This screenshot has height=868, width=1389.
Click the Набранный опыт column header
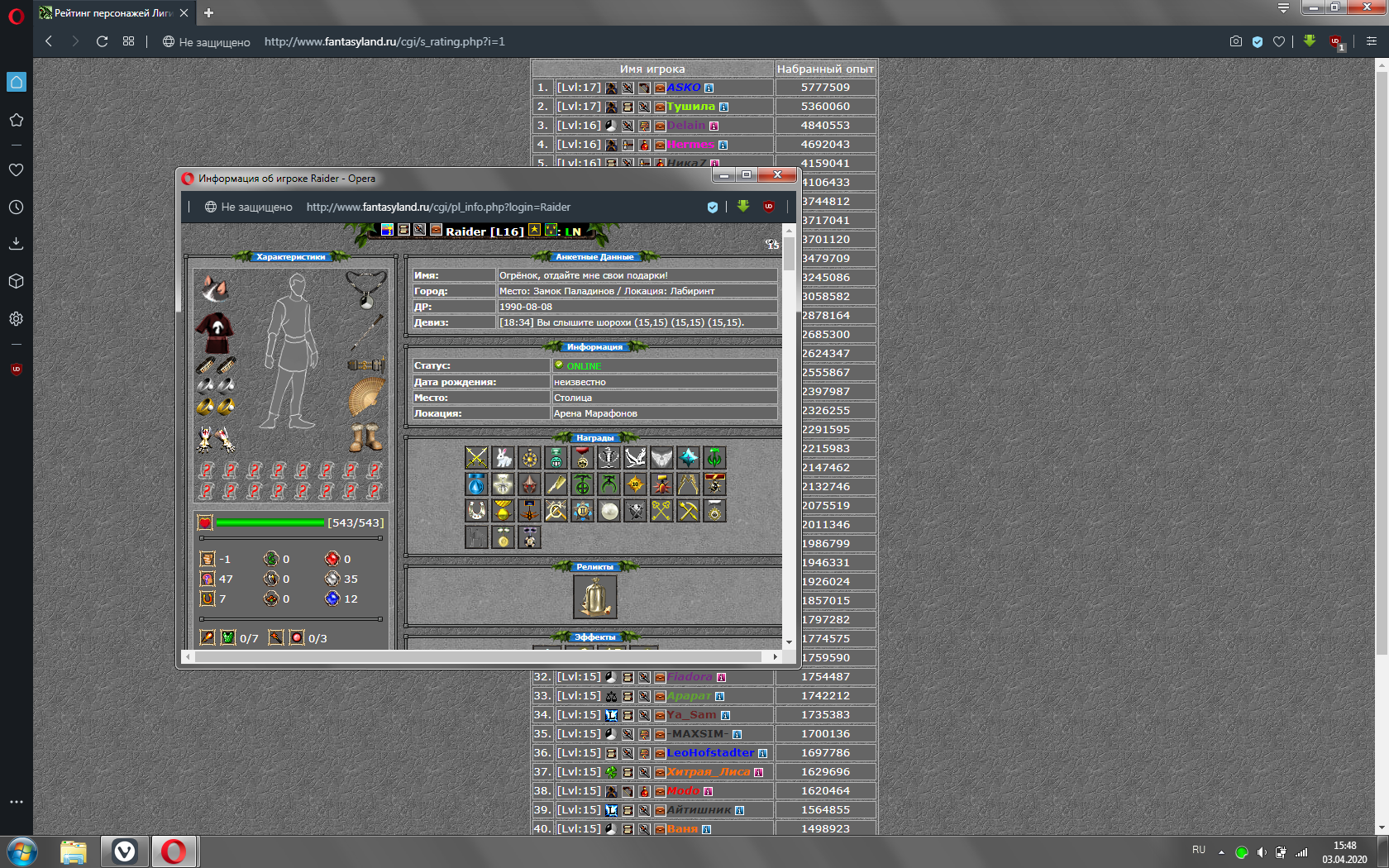825,69
